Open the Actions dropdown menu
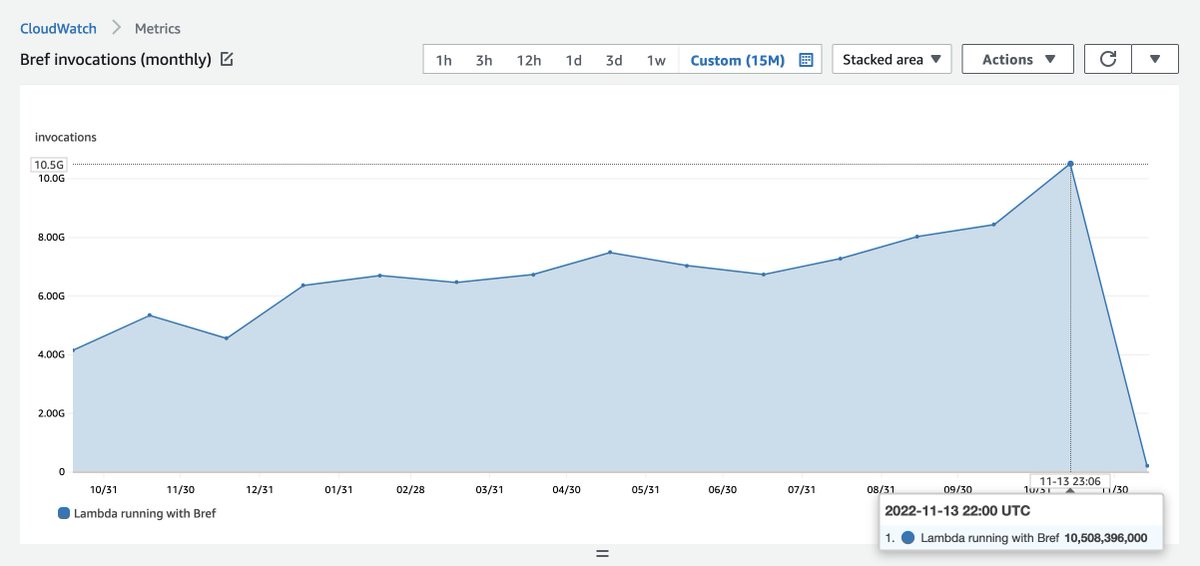This screenshot has height=566, width=1200. coord(1018,59)
